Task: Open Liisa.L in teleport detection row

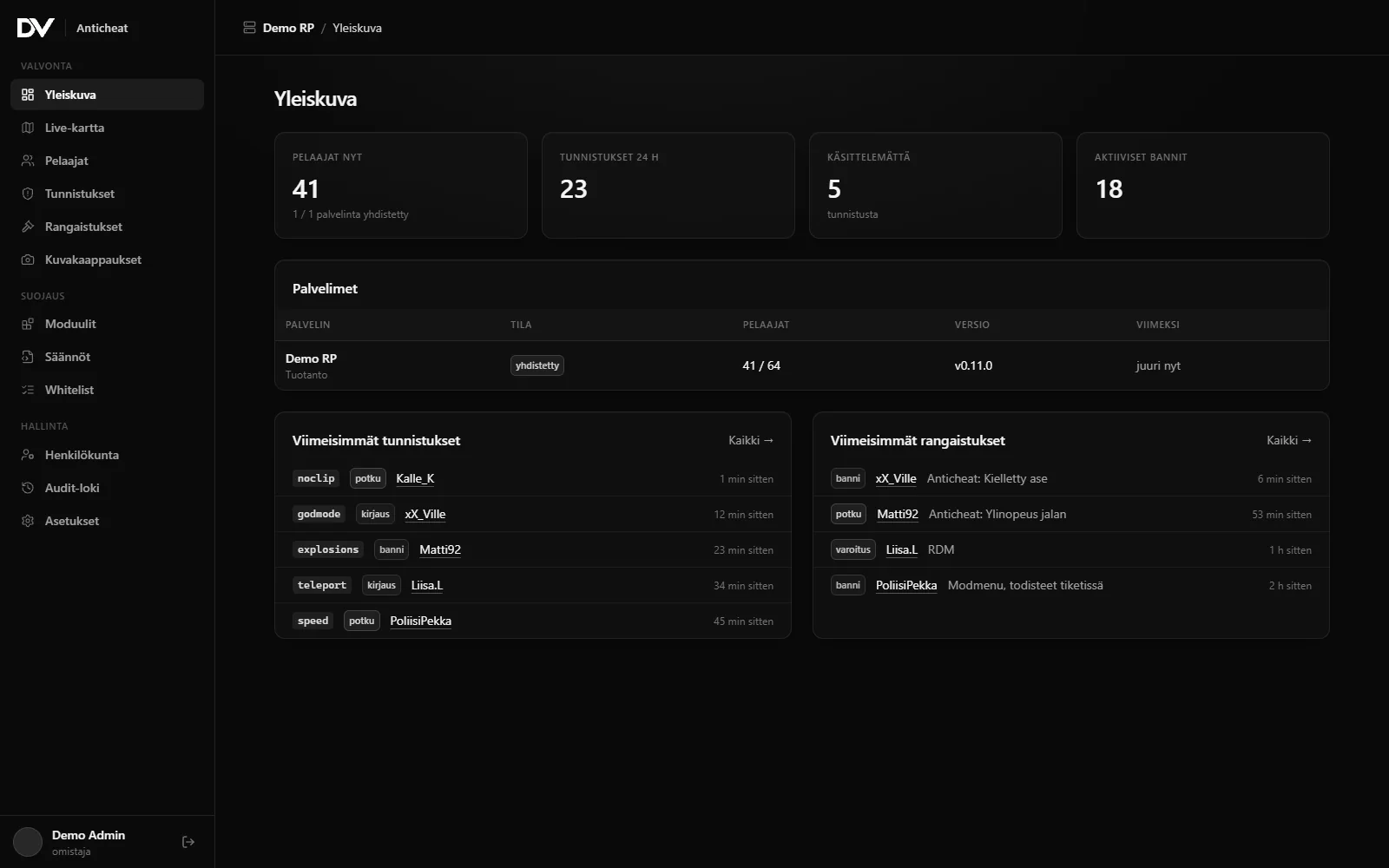Action: click(427, 585)
